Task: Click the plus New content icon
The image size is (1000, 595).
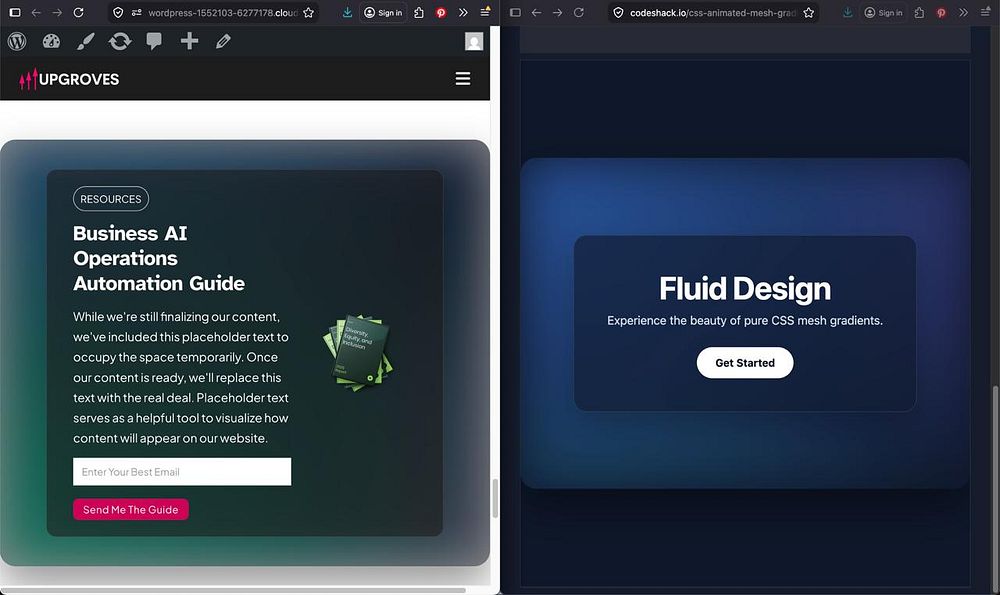Action: tap(189, 41)
